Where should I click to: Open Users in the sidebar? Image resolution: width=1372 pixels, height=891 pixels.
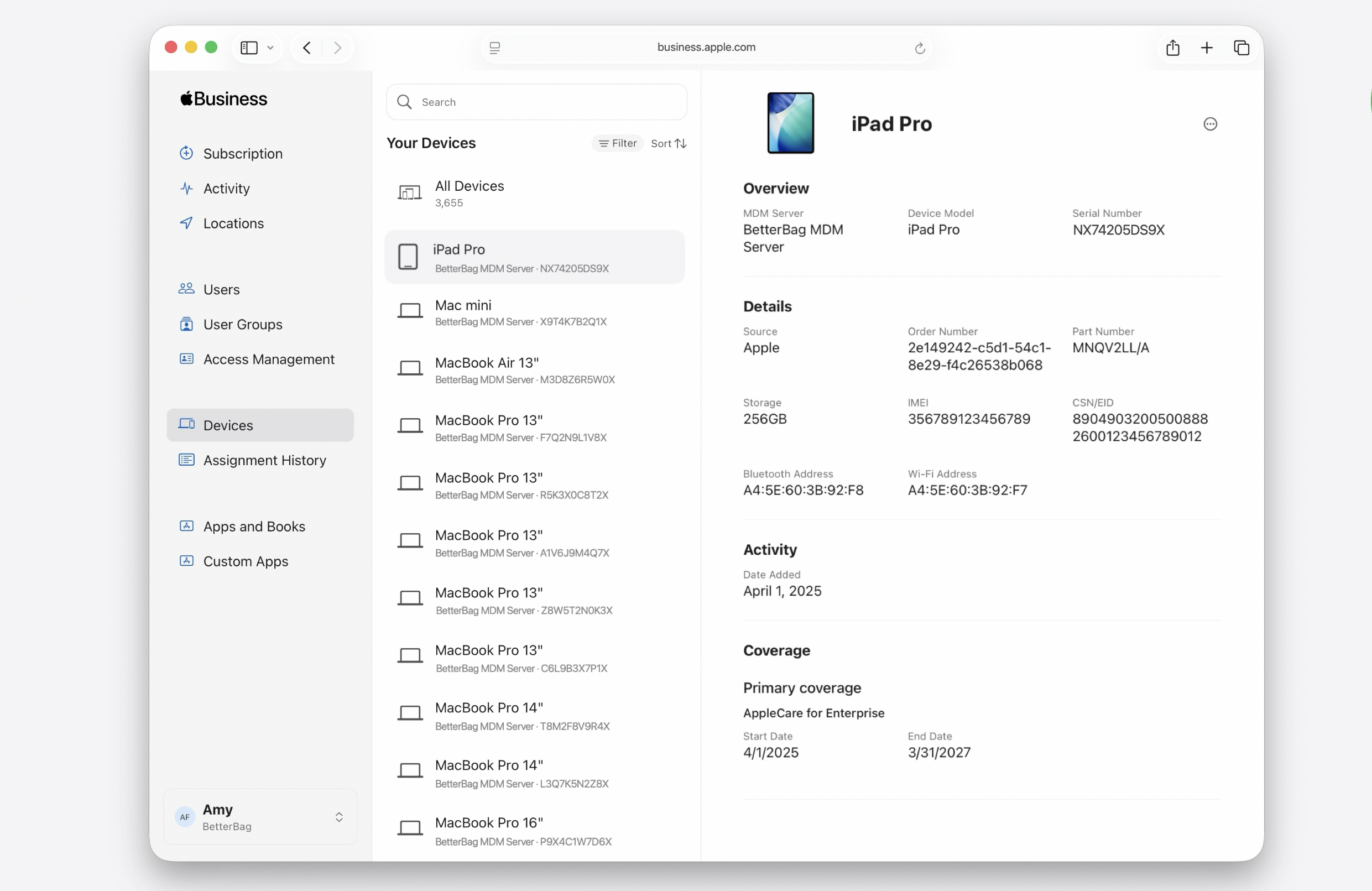260,289
